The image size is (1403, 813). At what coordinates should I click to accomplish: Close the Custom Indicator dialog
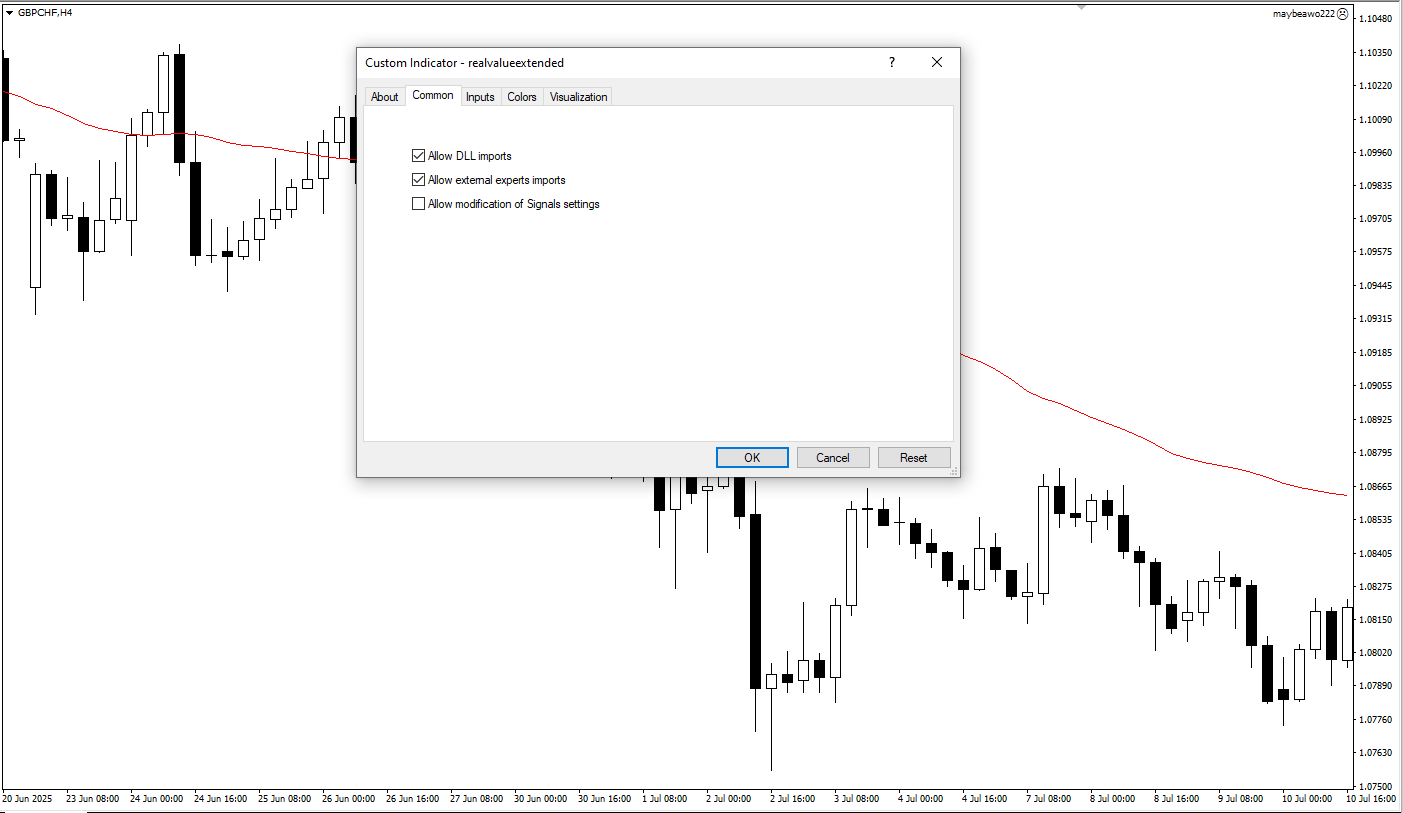click(x=937, y=62)
